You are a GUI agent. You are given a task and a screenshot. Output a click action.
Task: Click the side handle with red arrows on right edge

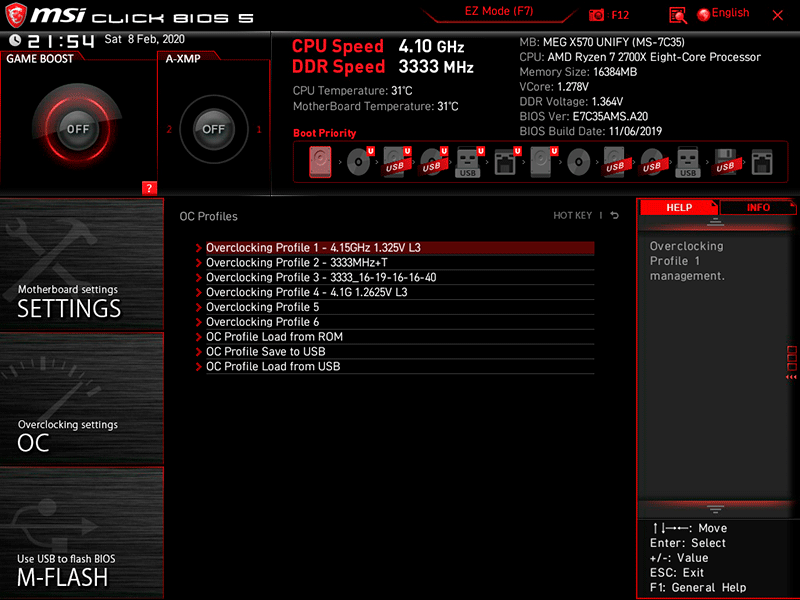coord(791,363)
